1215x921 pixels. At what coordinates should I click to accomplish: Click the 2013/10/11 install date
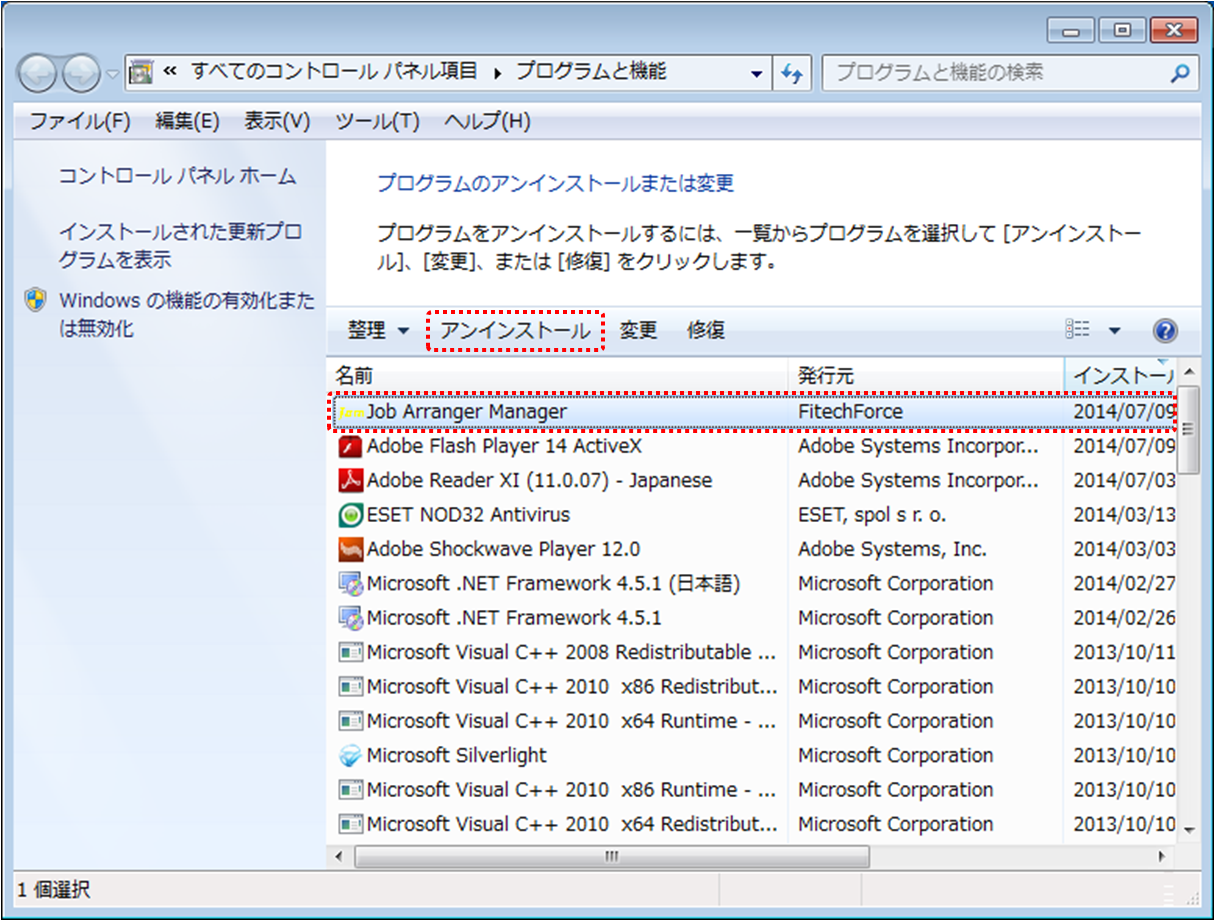[x=1124, y=652]
